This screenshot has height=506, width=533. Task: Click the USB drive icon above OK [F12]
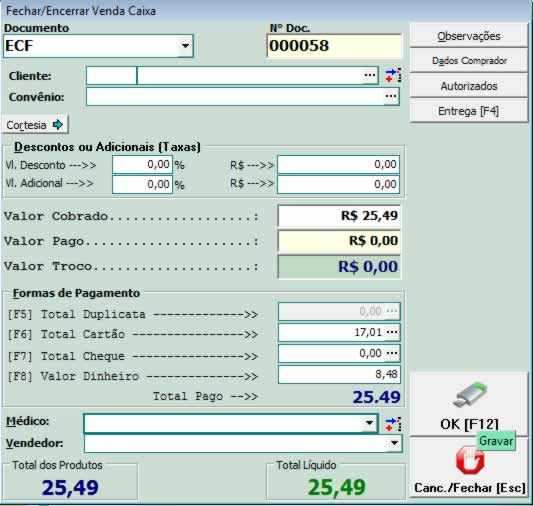pyautogui.click(x=470, y=395)
